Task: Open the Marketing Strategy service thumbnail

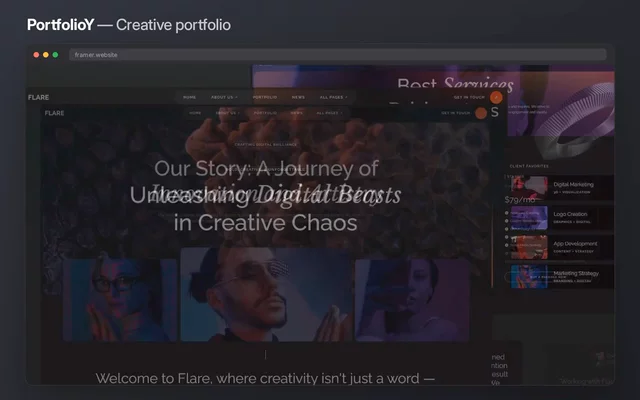Action: coord(529,276)
